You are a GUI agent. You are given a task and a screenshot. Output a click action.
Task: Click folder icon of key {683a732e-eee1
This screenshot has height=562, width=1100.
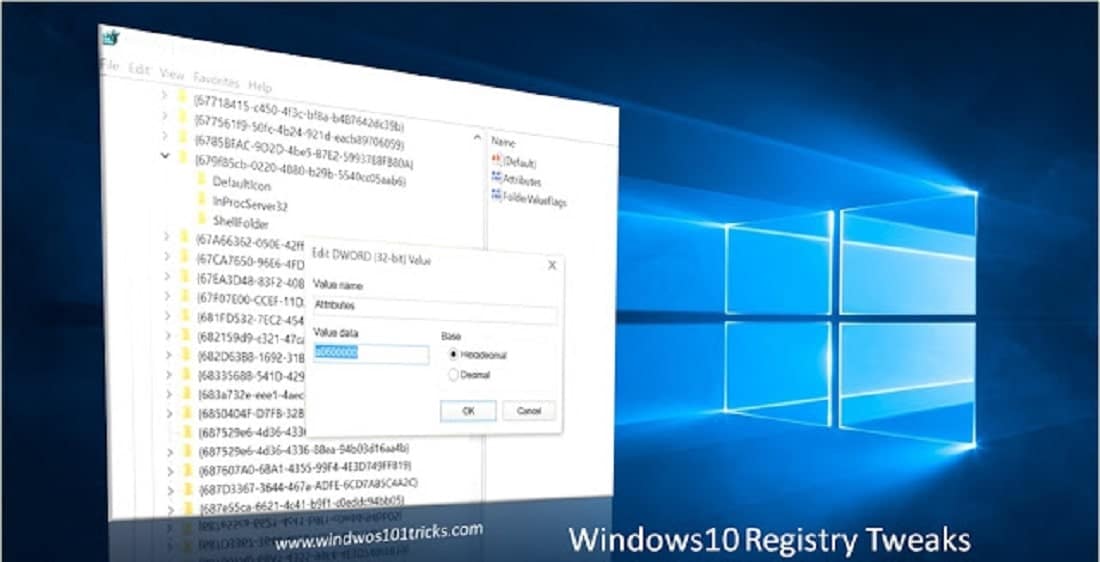[187, 394]
